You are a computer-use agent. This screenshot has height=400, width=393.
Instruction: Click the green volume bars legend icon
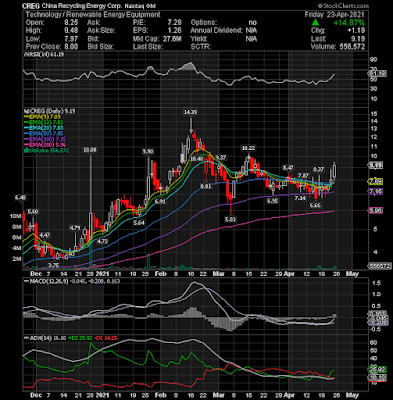pos(25,150)
